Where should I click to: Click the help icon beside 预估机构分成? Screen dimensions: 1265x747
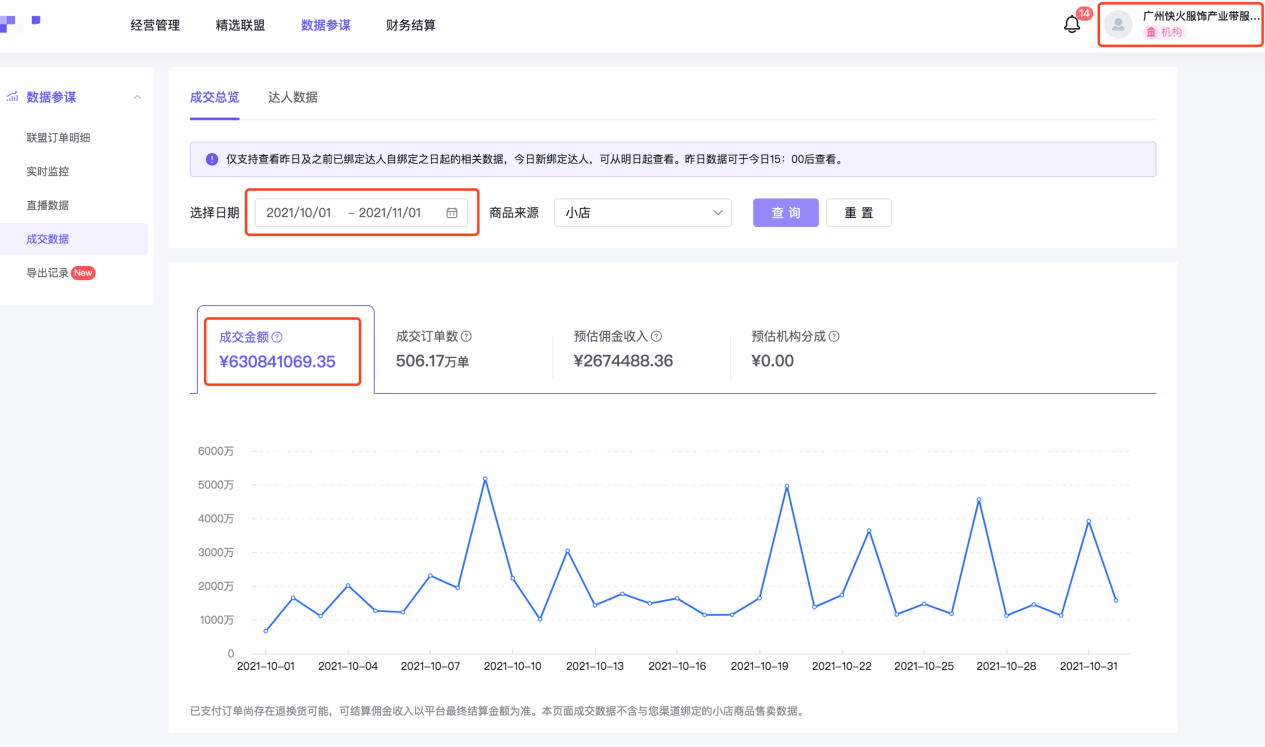[x=834, y=337]
